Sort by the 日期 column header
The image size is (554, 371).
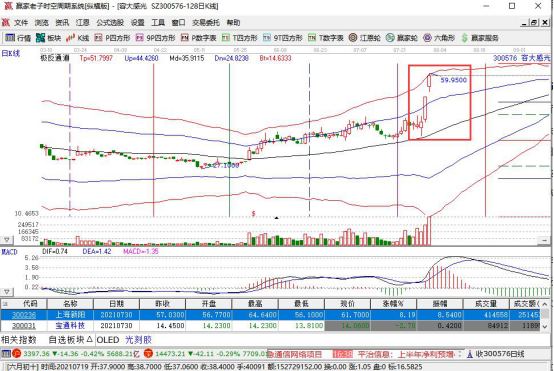[x=116, y=304]
